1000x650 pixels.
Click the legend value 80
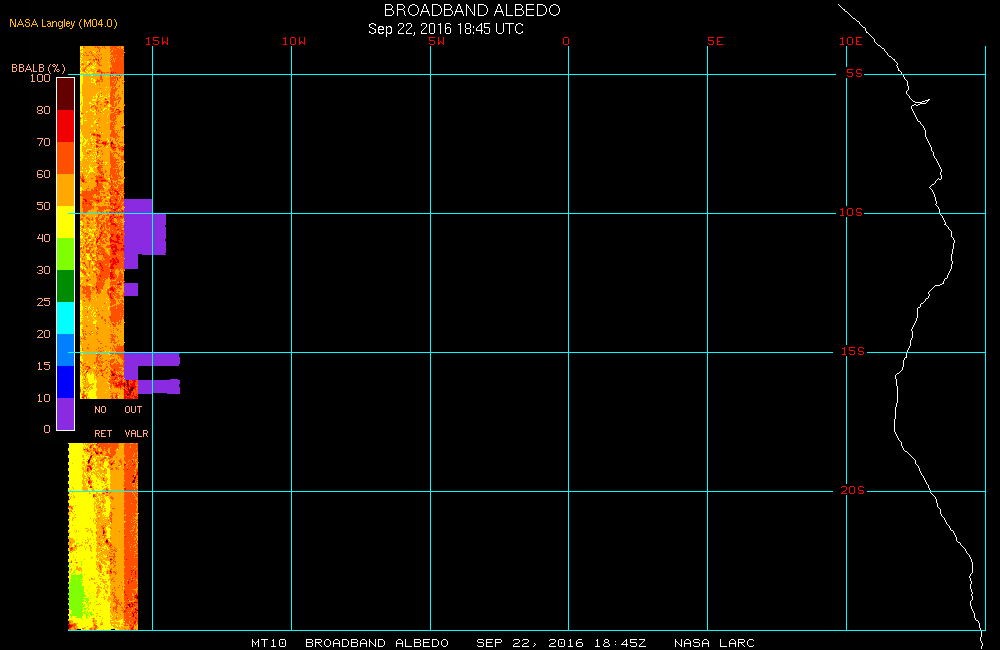point(43,110)
